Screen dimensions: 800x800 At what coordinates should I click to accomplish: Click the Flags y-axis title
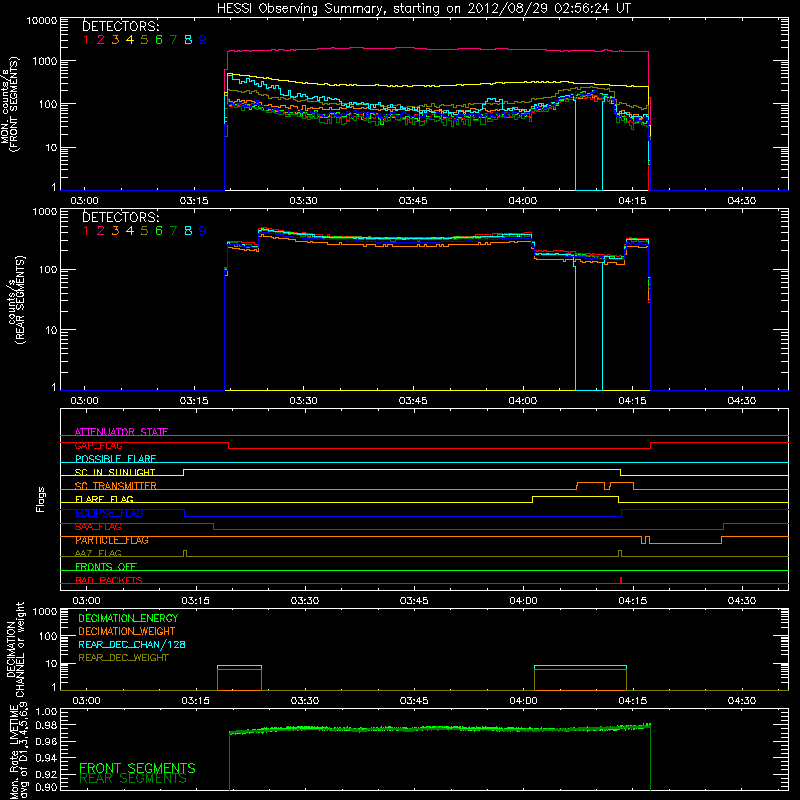tap(41, 499)
